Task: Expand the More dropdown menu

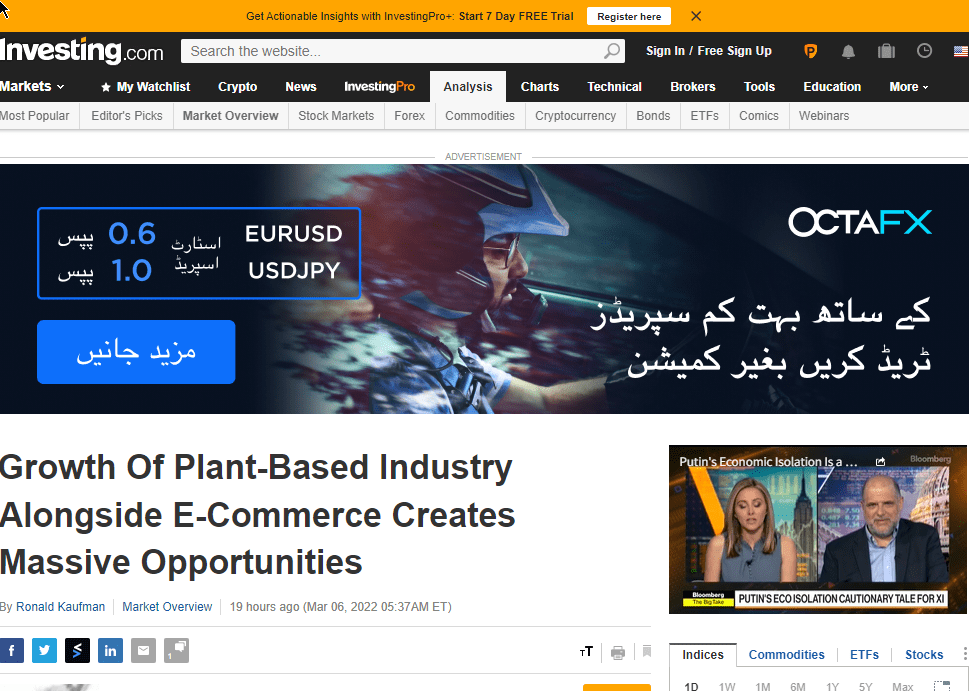Action: [908, 87]
